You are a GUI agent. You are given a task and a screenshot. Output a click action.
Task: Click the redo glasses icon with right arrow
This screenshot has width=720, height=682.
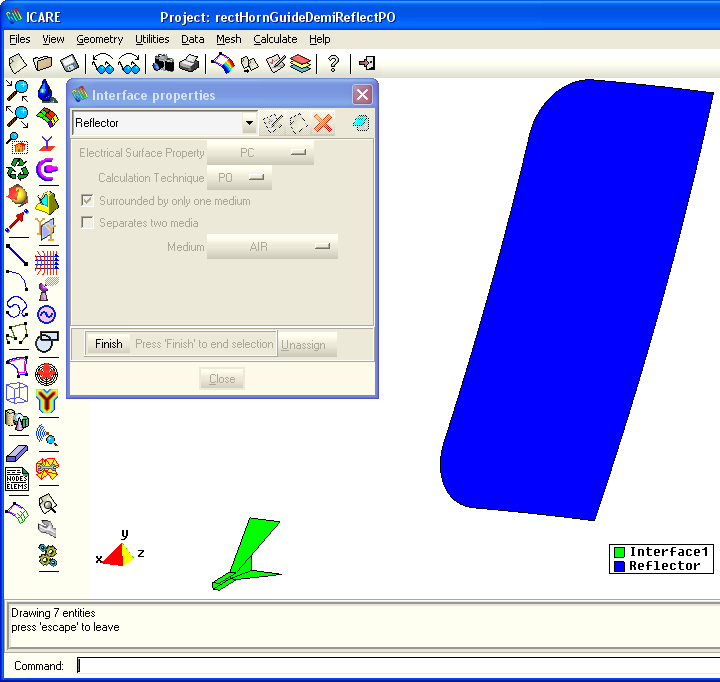[129, 63]
